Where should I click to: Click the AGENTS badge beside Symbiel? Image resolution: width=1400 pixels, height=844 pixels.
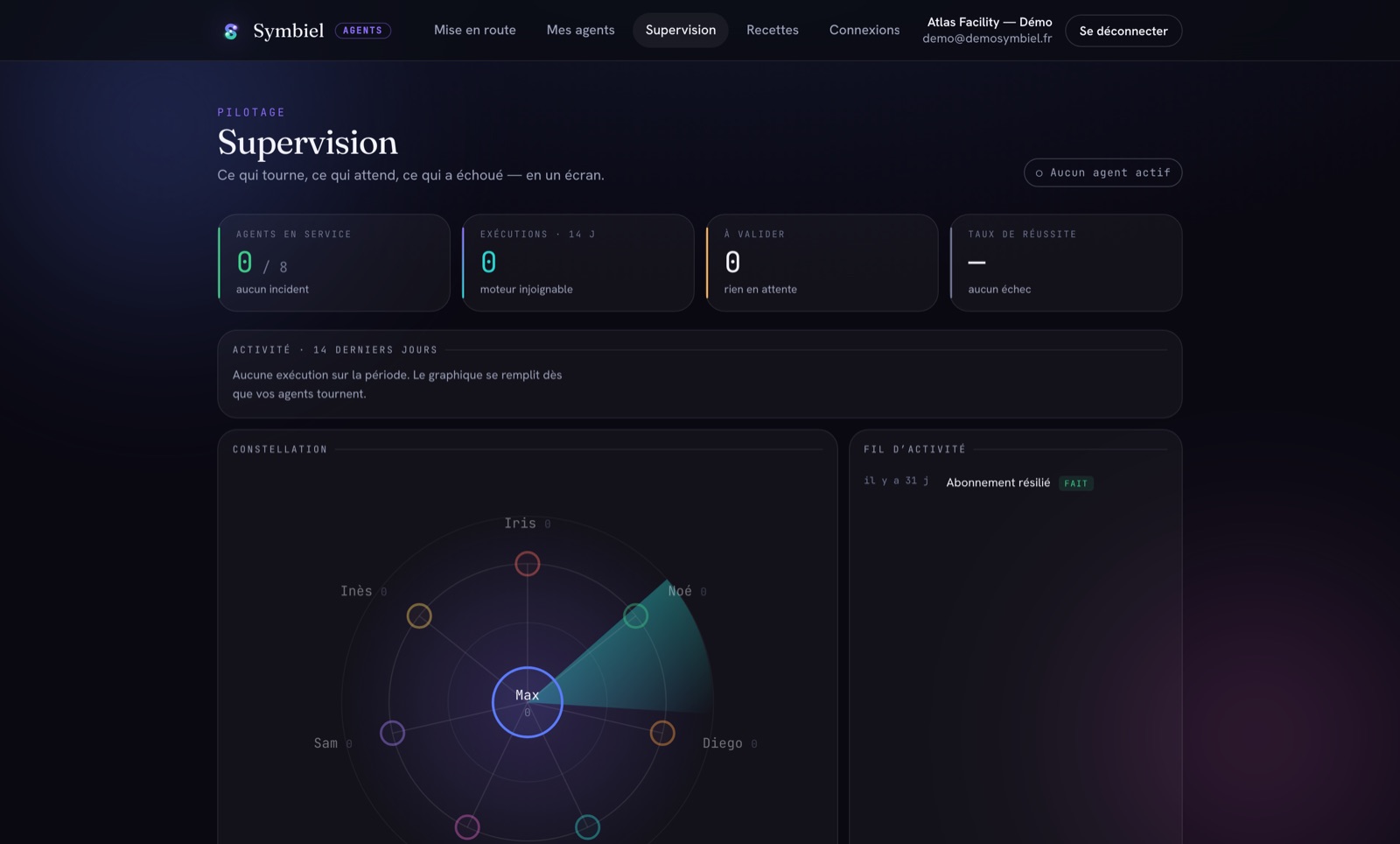[362, 31]
